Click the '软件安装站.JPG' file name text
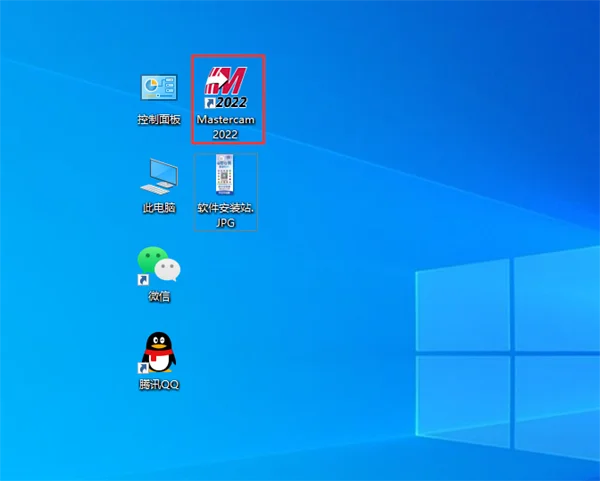The image size is (600, 481). 226,215
